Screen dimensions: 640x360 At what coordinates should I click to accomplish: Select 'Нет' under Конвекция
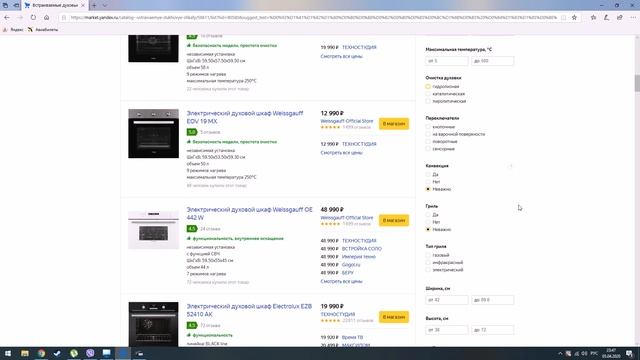[428, 182]
